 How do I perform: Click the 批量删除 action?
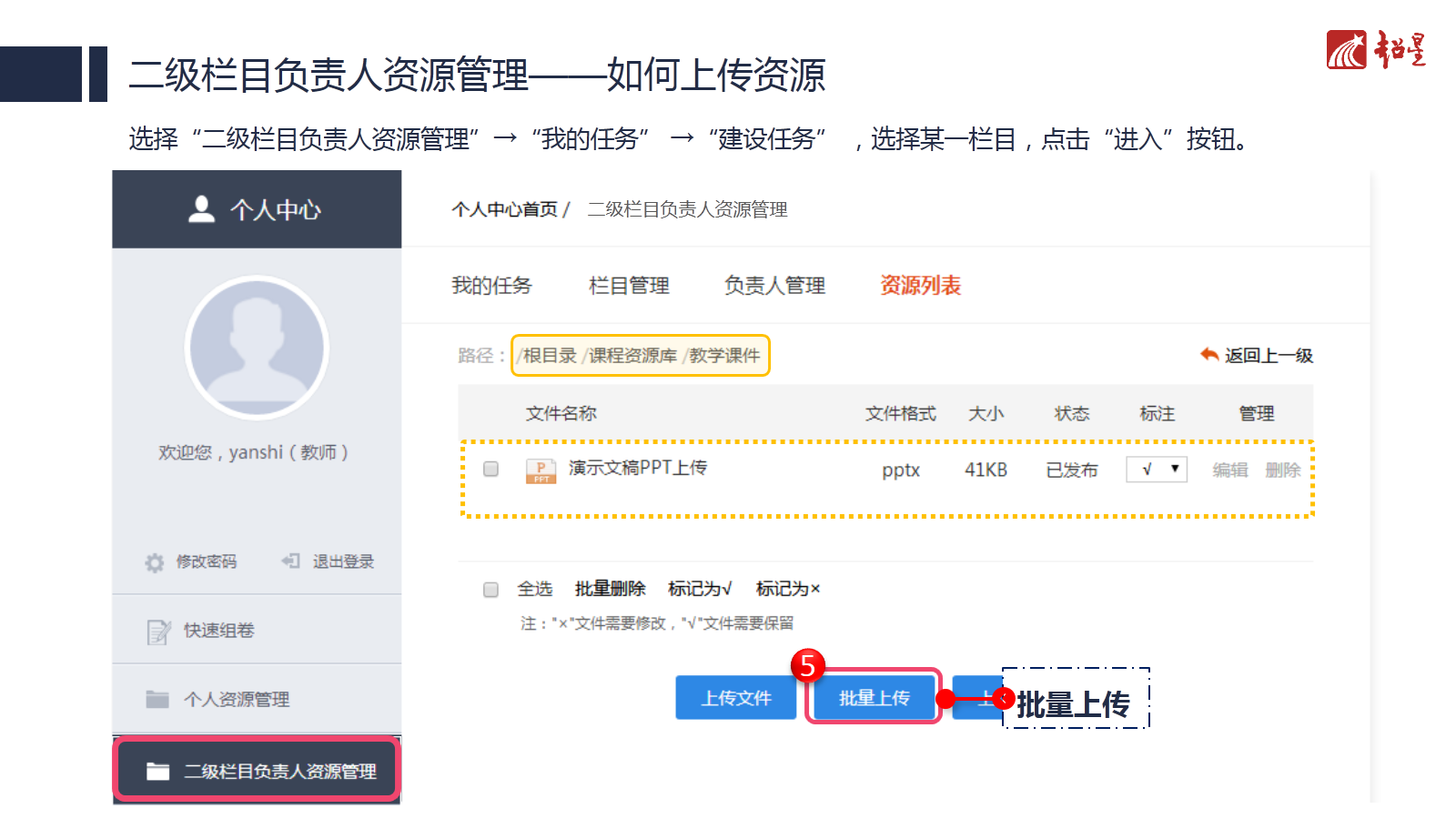point(610,589)
